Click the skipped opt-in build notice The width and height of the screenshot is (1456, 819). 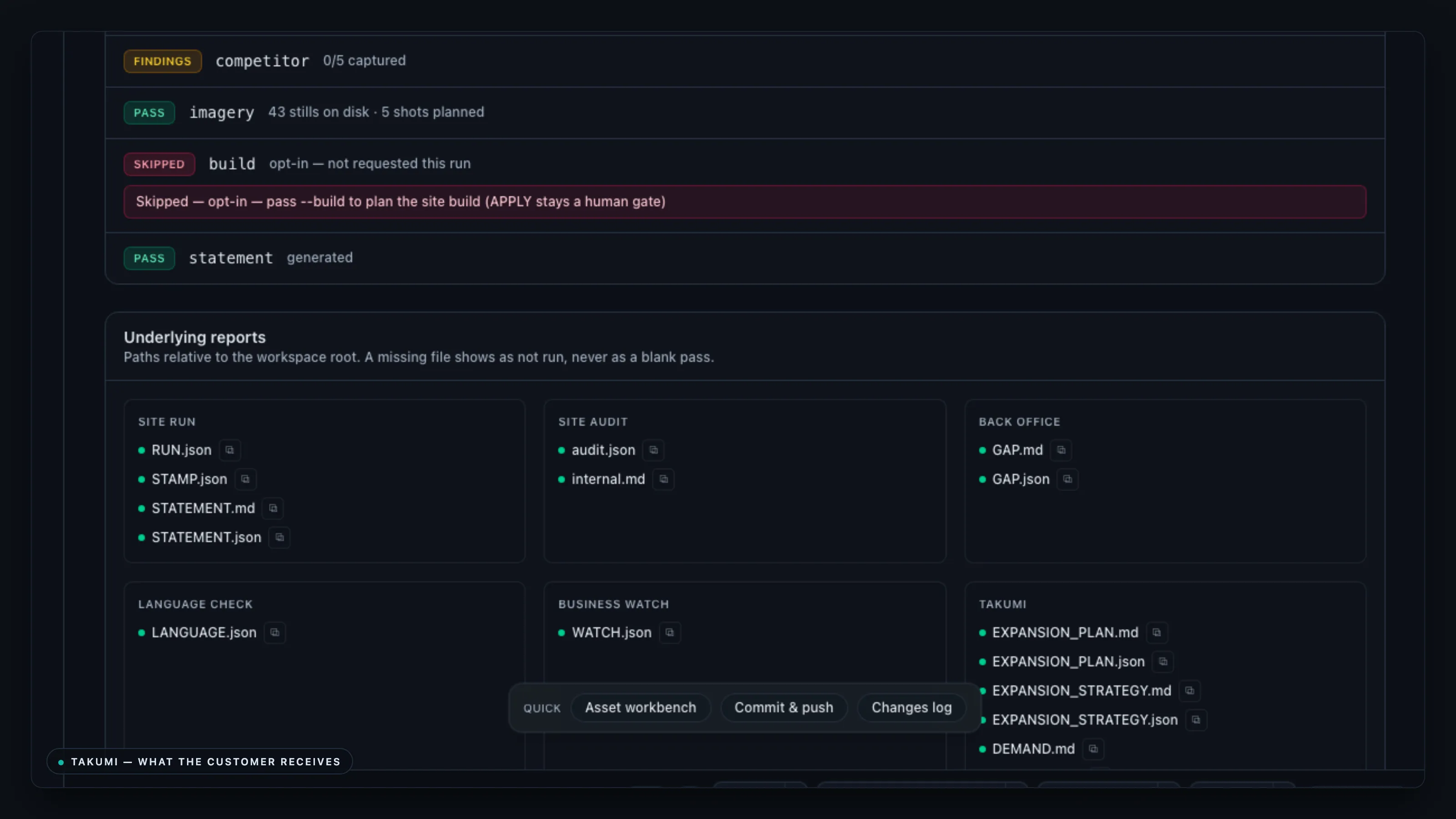click(x=745, y=202)
